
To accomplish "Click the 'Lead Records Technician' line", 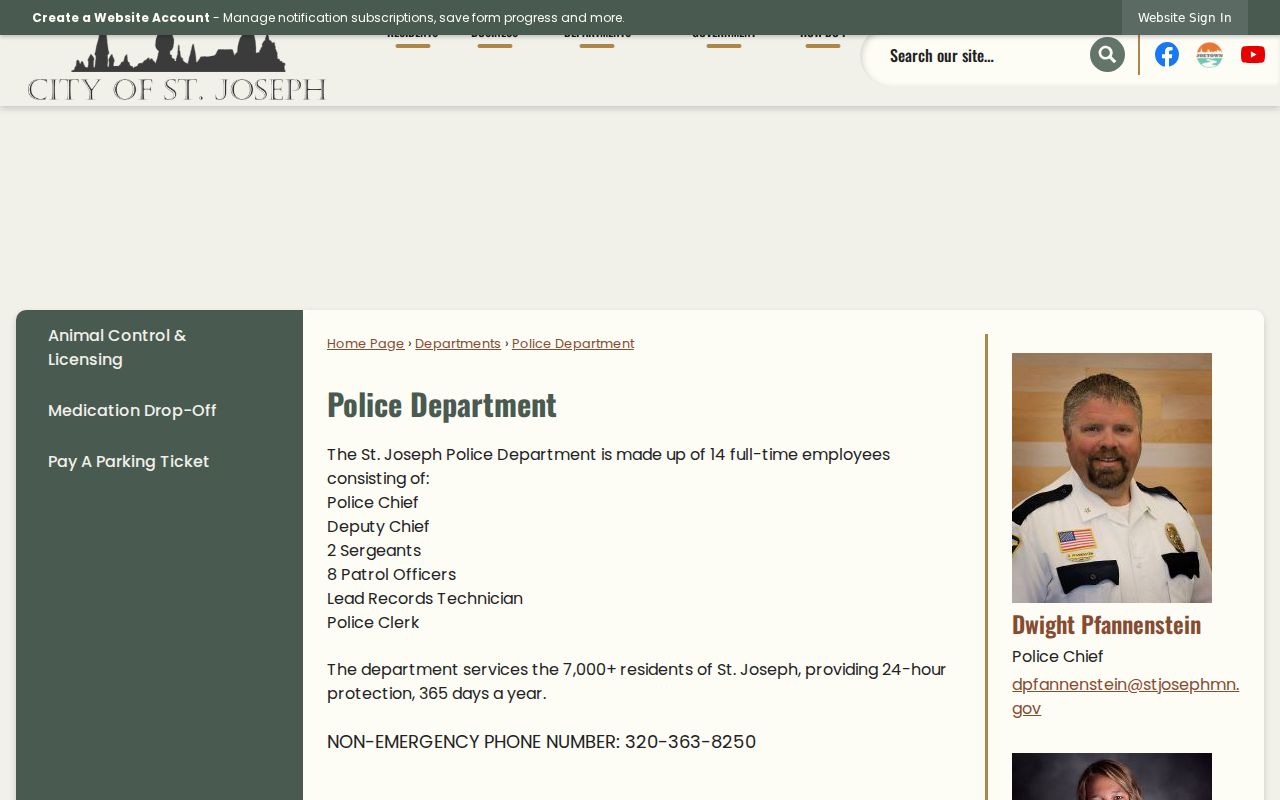I will (x=425, y=598).
